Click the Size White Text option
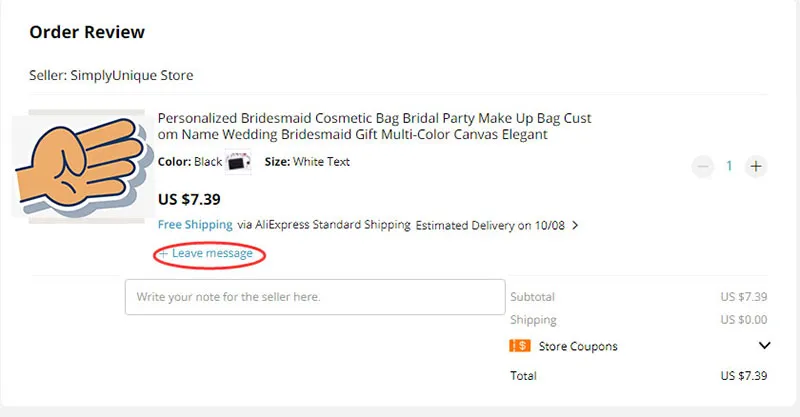The image size is (800, 417). [x=307, y=162]
